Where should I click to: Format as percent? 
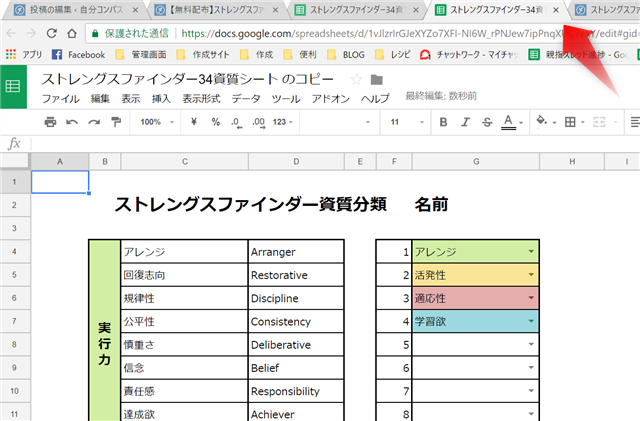[216, 122]
